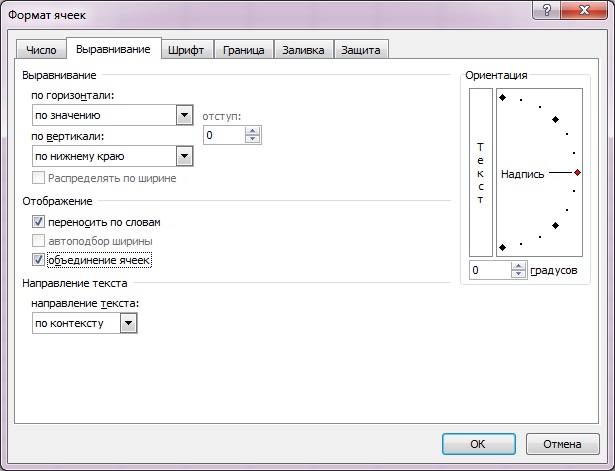This screenshot has height=471, width=615.
Task: Toggle переносить по словам checkbox
Action: pyautogui.click(x=38, y=222)
